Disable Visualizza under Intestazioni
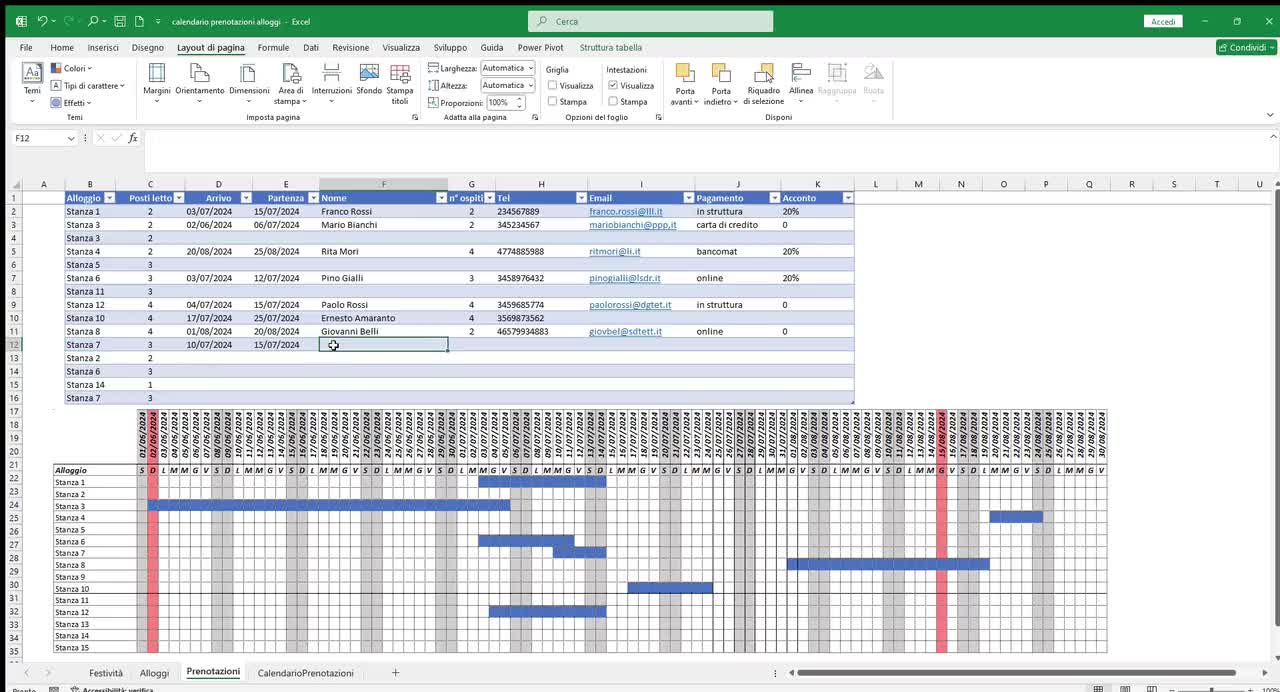 pos(614,85)
